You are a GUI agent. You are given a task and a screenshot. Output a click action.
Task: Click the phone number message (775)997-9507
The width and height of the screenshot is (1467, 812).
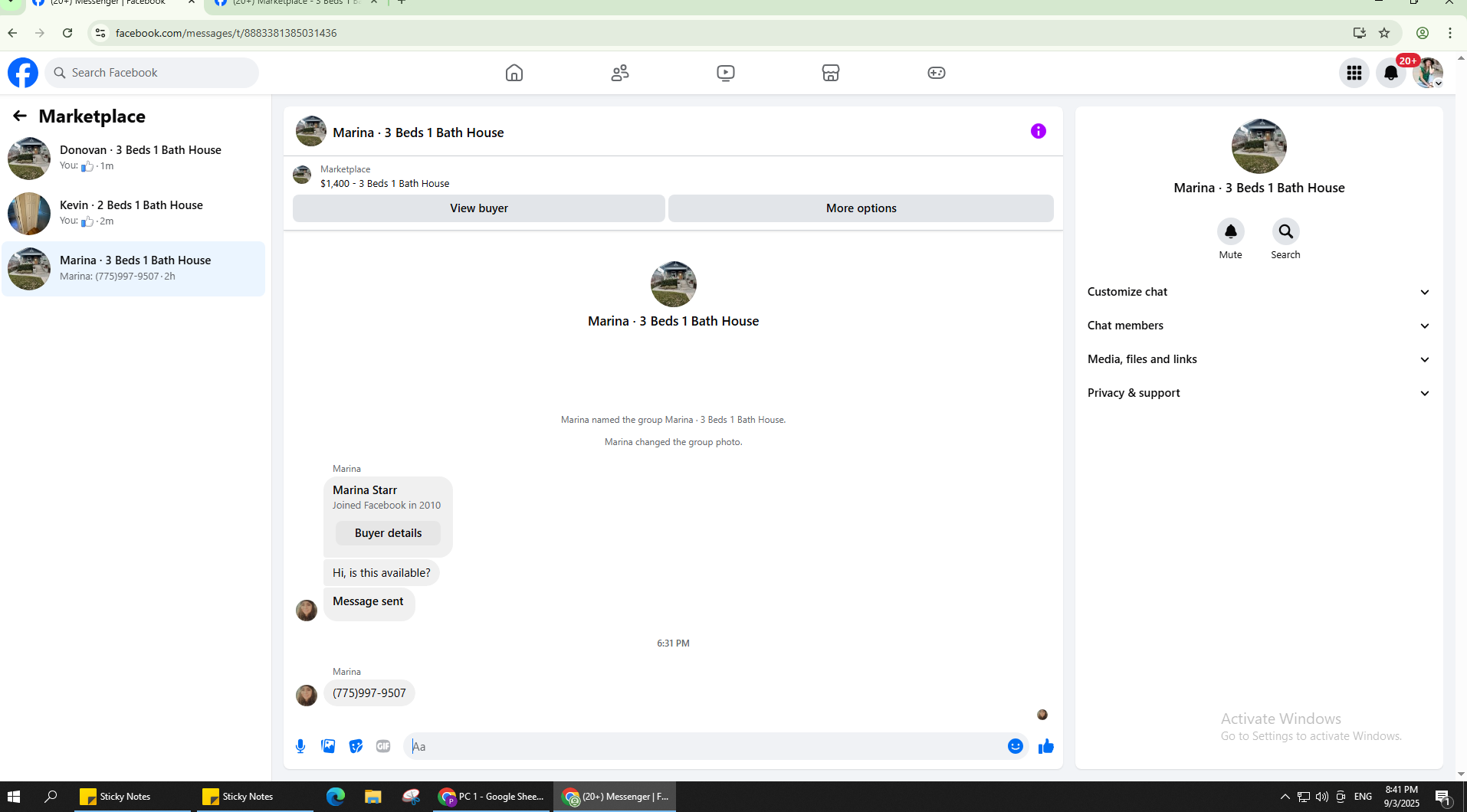[x=369, y=693]
